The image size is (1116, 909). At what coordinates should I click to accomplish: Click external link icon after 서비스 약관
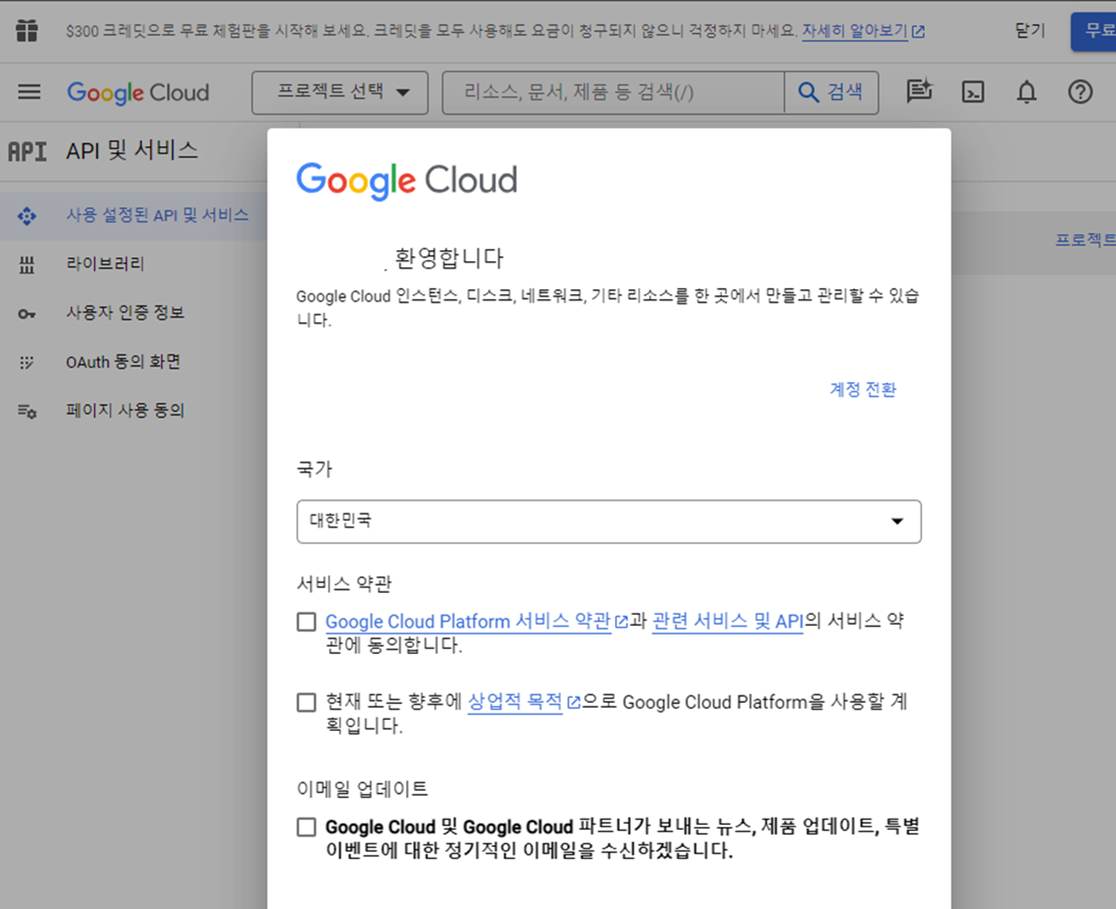(x=621, y=622)
